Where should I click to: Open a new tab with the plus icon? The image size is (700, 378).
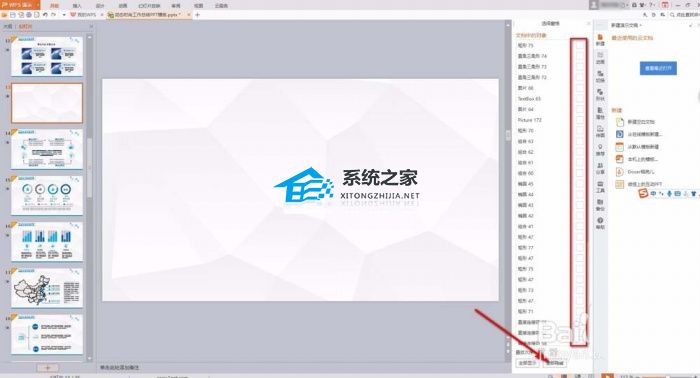(197, 15)
